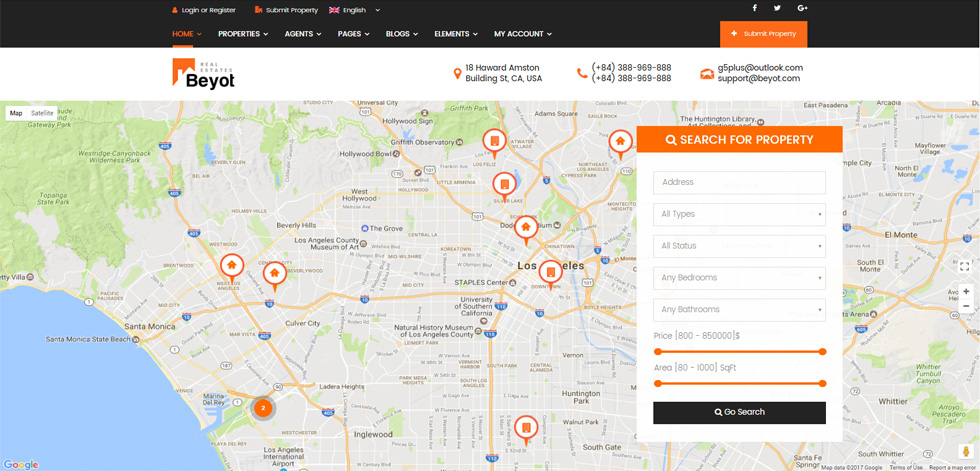Viewport: 980px width, 471px height.
Task: Select the house marker near Beverlywood
Action: 274,277
